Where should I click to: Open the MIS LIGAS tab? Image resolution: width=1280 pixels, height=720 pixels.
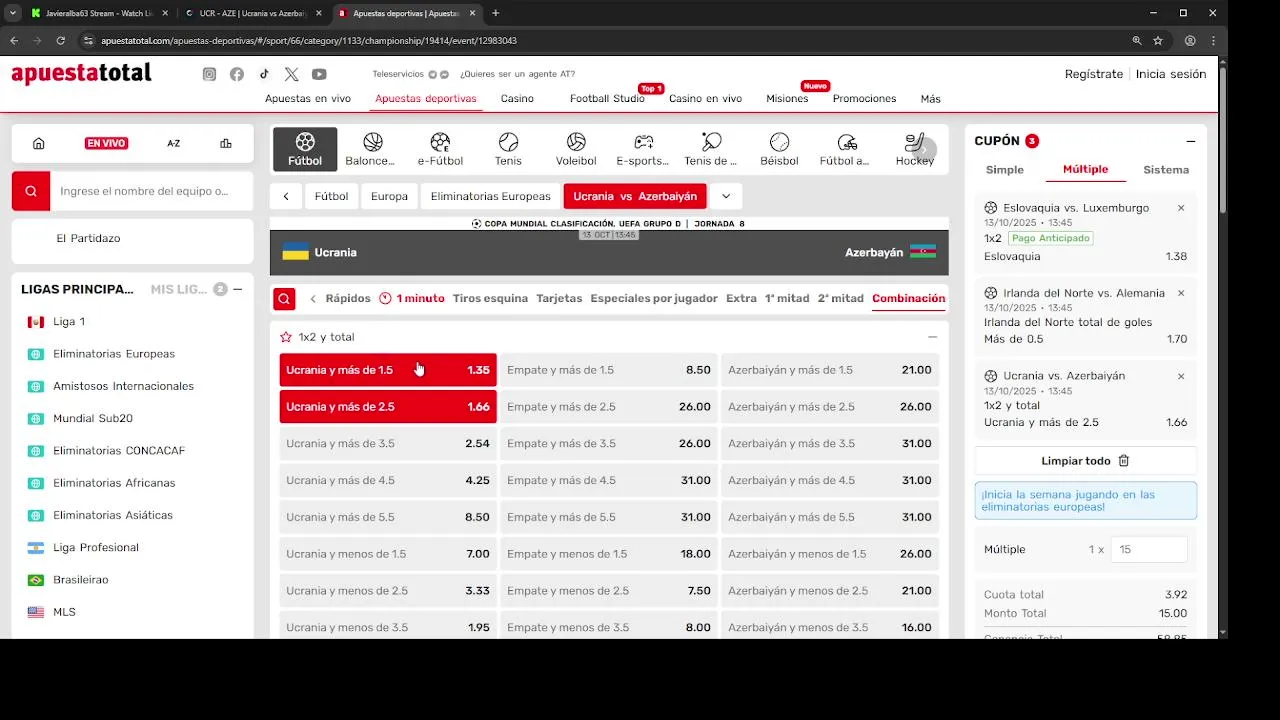[178, 289]
